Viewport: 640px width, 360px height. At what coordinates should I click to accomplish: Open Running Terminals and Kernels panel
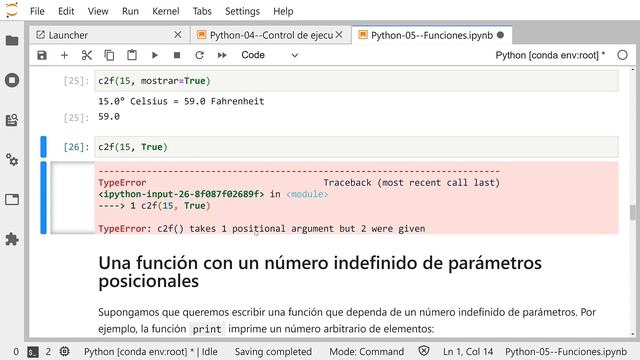(12, 80)
